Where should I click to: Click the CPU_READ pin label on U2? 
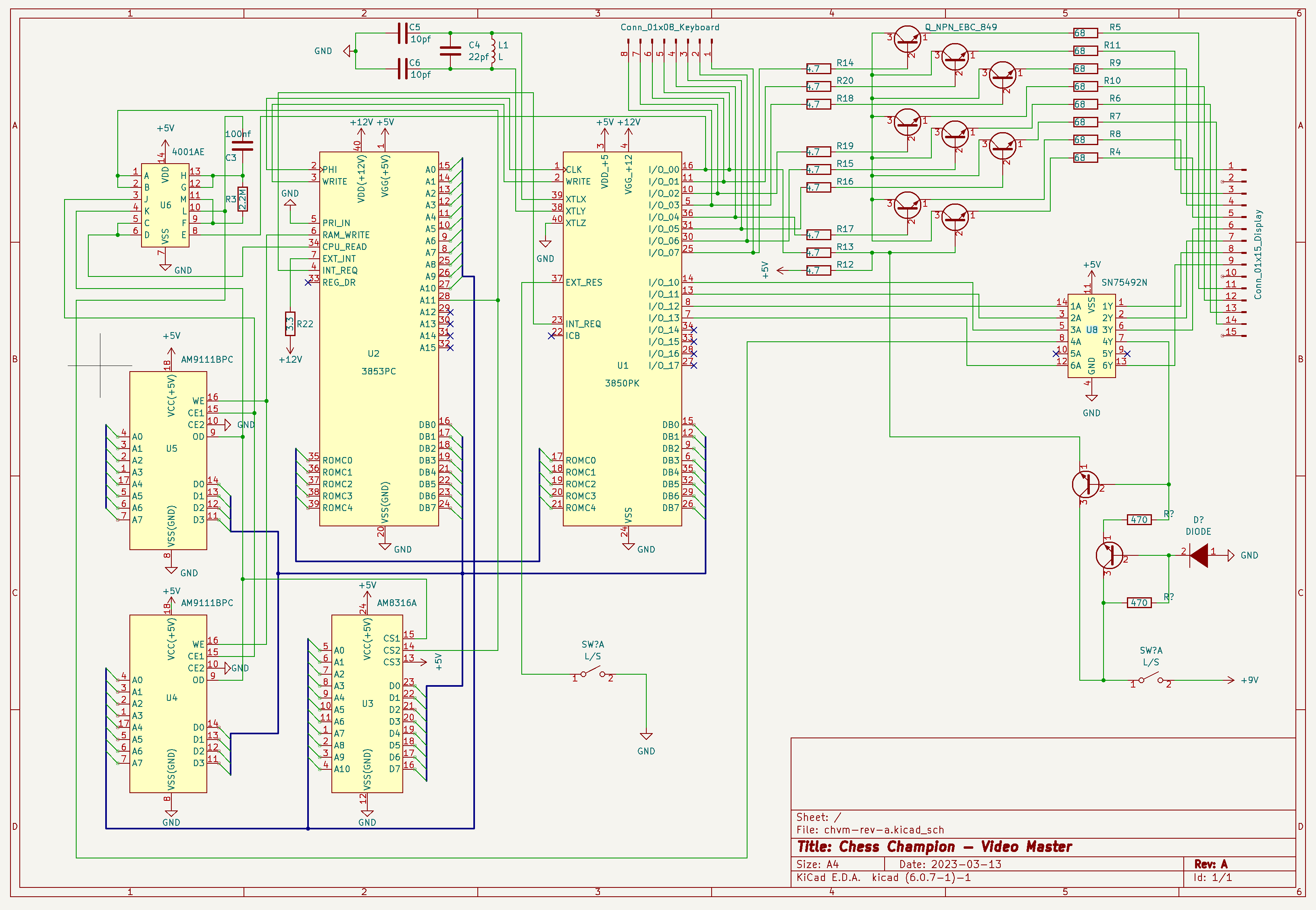pyautogui.click(x=345, y=247)
